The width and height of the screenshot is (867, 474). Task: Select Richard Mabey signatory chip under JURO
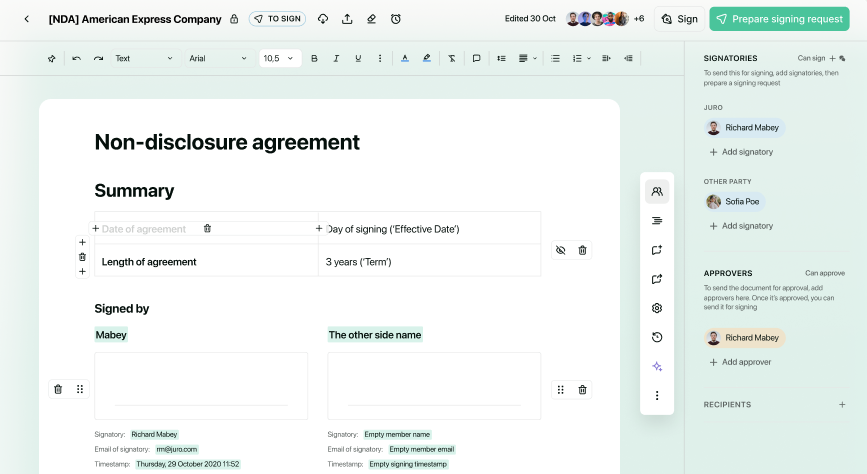[744, 128]
